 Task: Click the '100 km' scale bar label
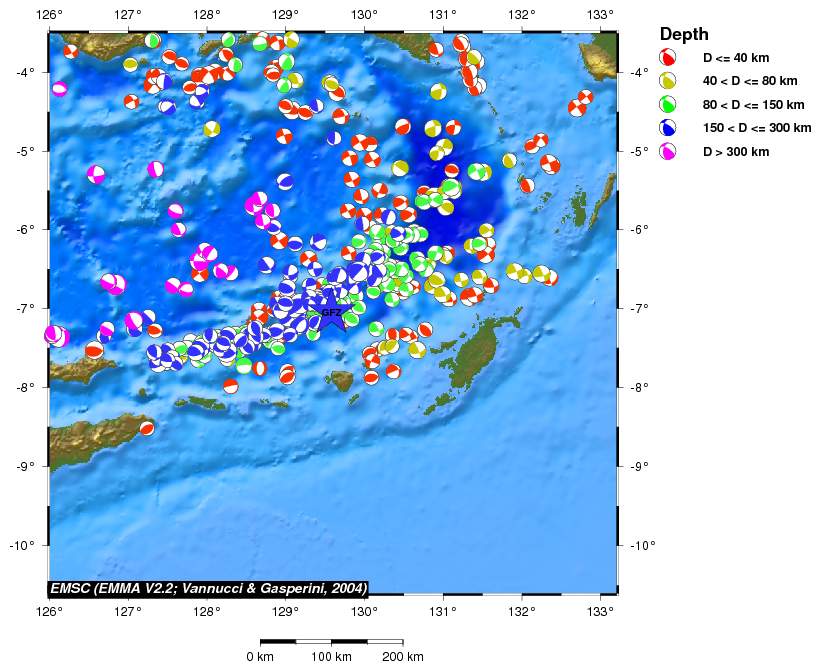click(x=331, y=656)
